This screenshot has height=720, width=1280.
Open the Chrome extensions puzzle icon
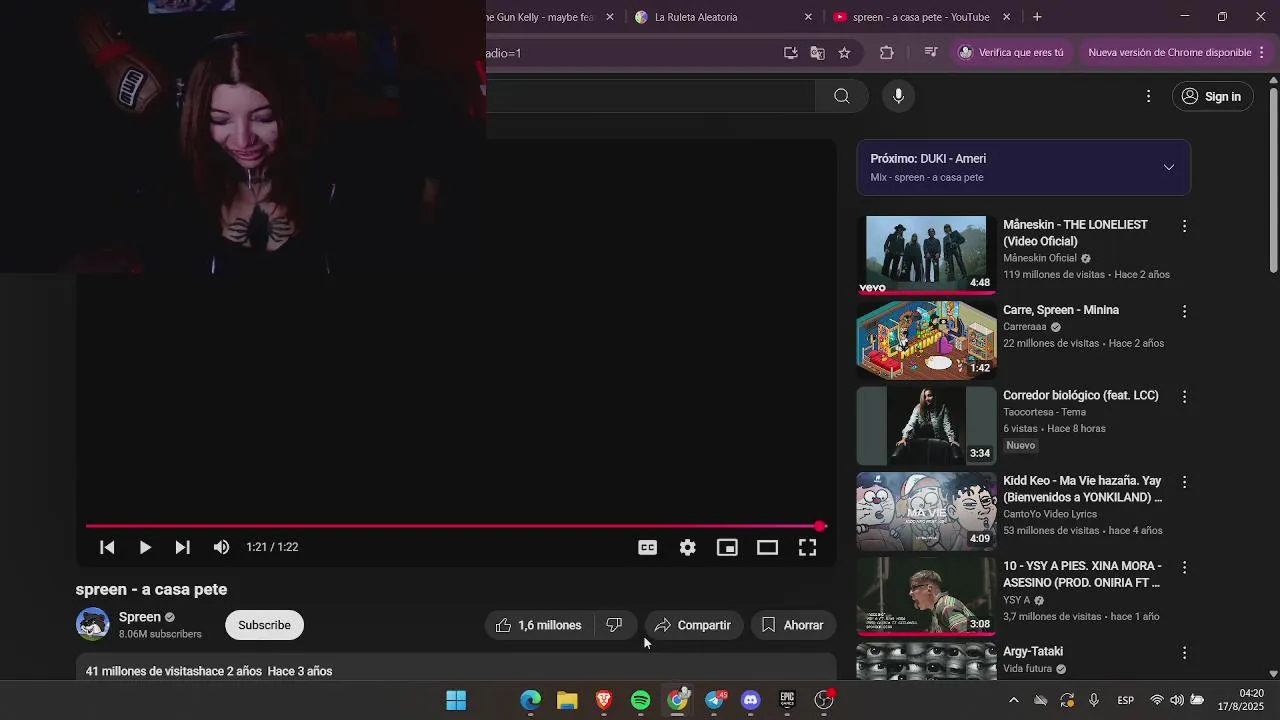[x=886, y=53]
